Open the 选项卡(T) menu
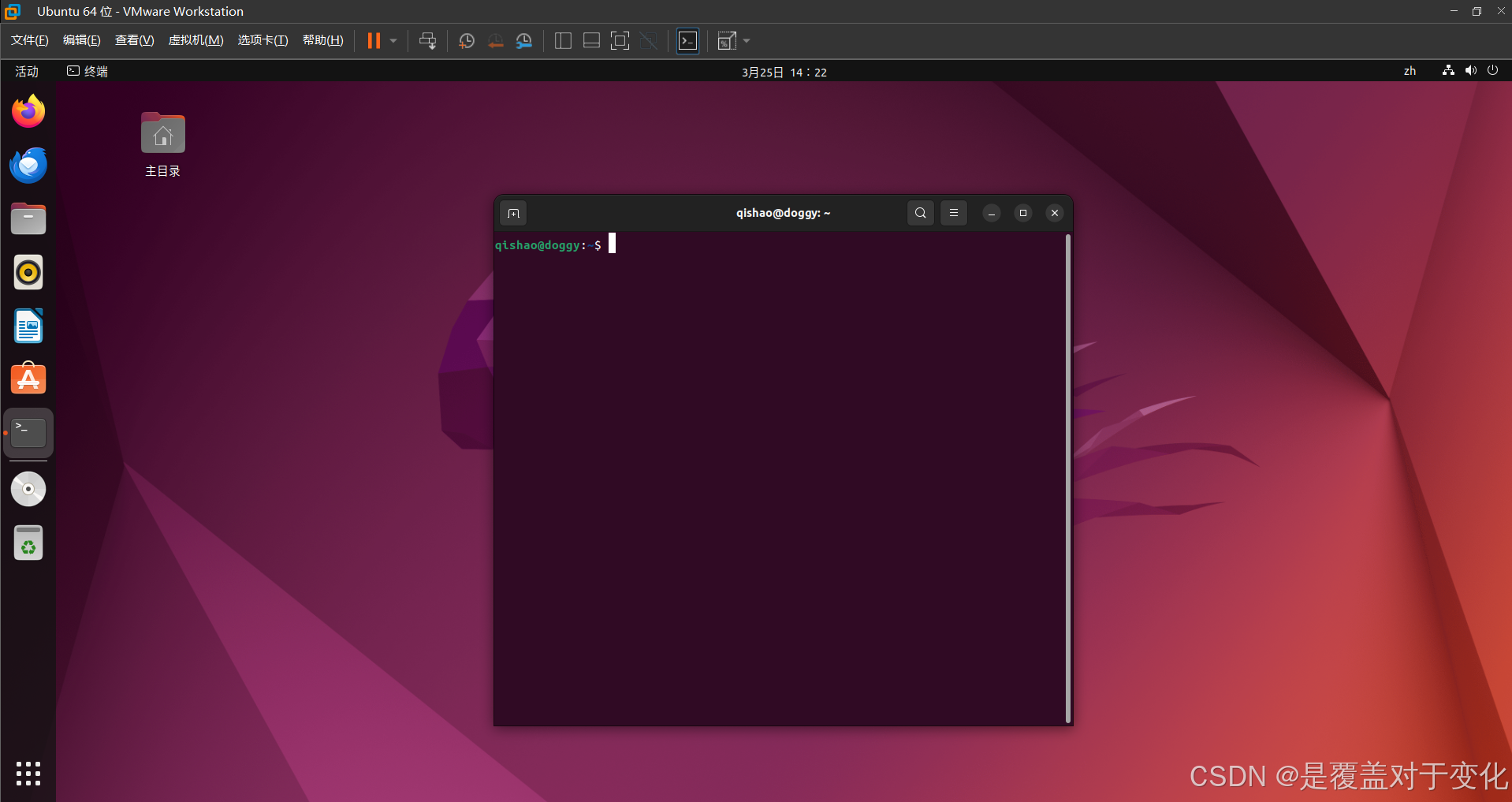This screenshot has width=1512, height=802. coord(263,40)
